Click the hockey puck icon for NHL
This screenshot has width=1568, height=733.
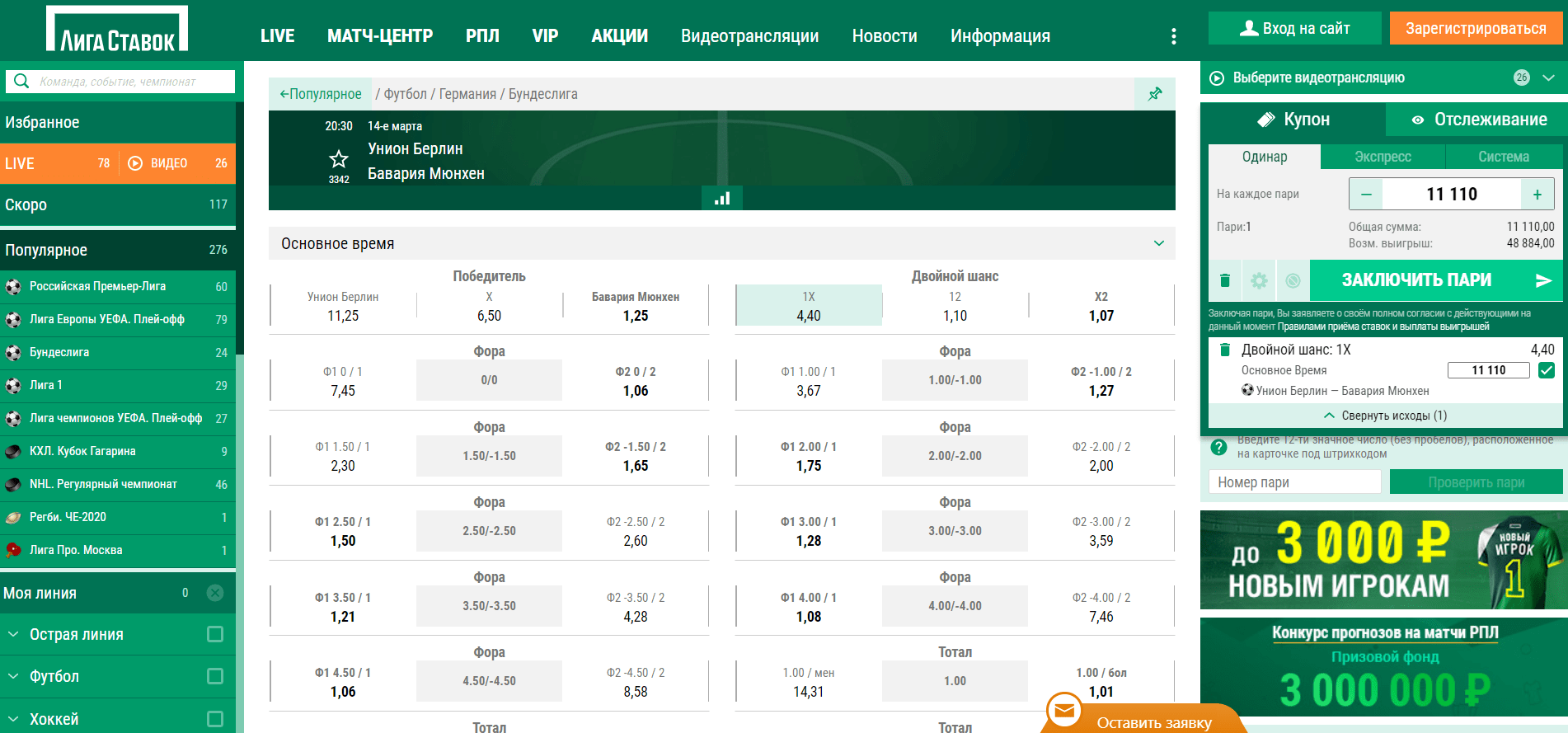point(13,485)
